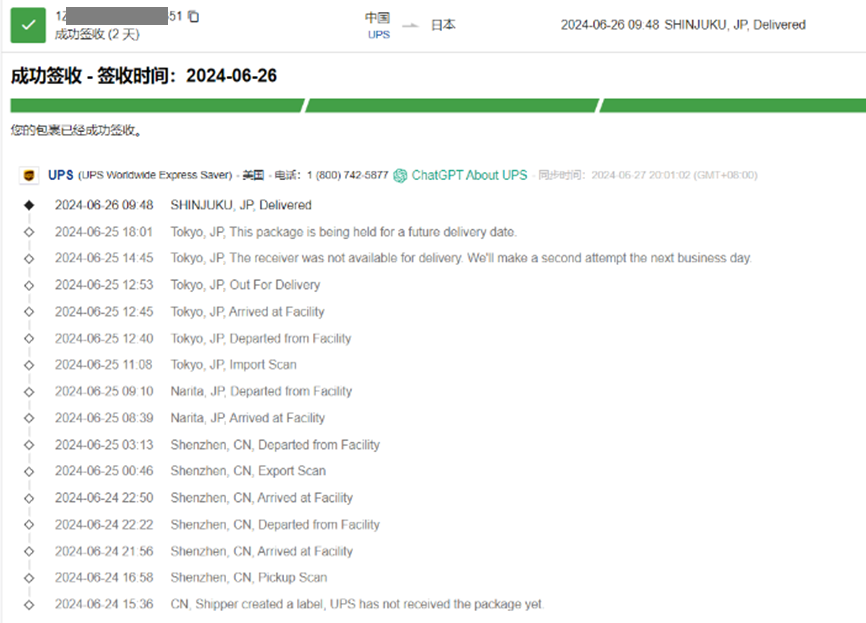Click 'Narita, JP, Arrived at Facility' text
Image resolution: width=866 pixels, height=623 pixels.
[x=247, y=418]
